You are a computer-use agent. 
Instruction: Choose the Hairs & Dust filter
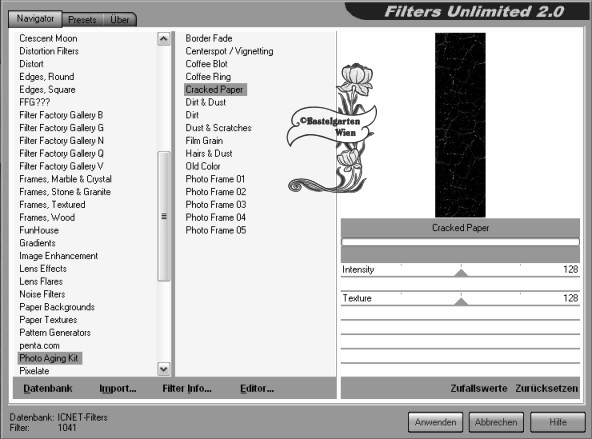208,154
